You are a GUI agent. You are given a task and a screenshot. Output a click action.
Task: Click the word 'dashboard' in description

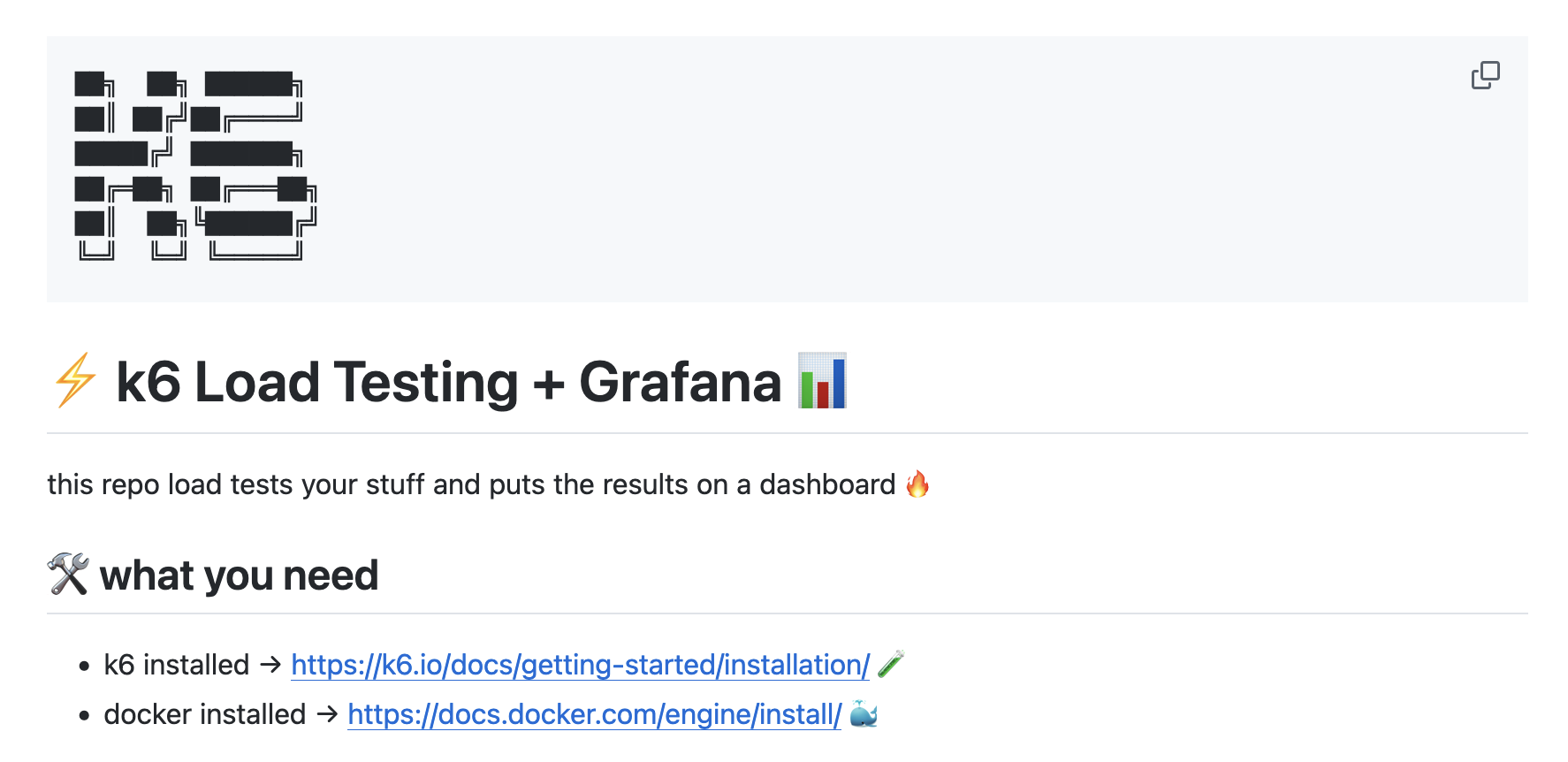click(x=827, y=484)
